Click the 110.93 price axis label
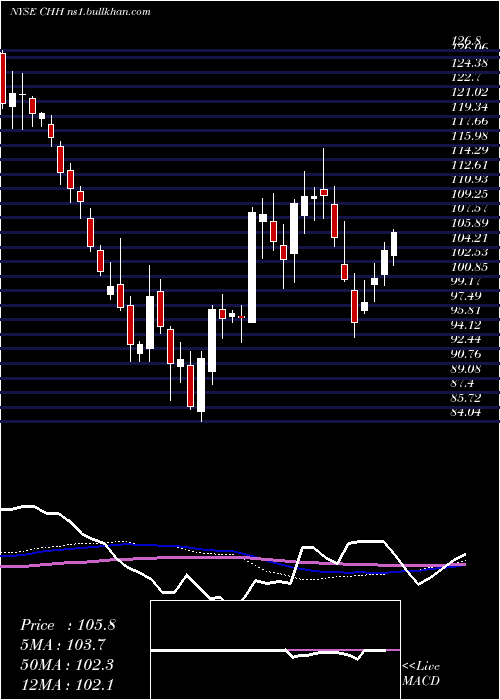 click(469, 179)
